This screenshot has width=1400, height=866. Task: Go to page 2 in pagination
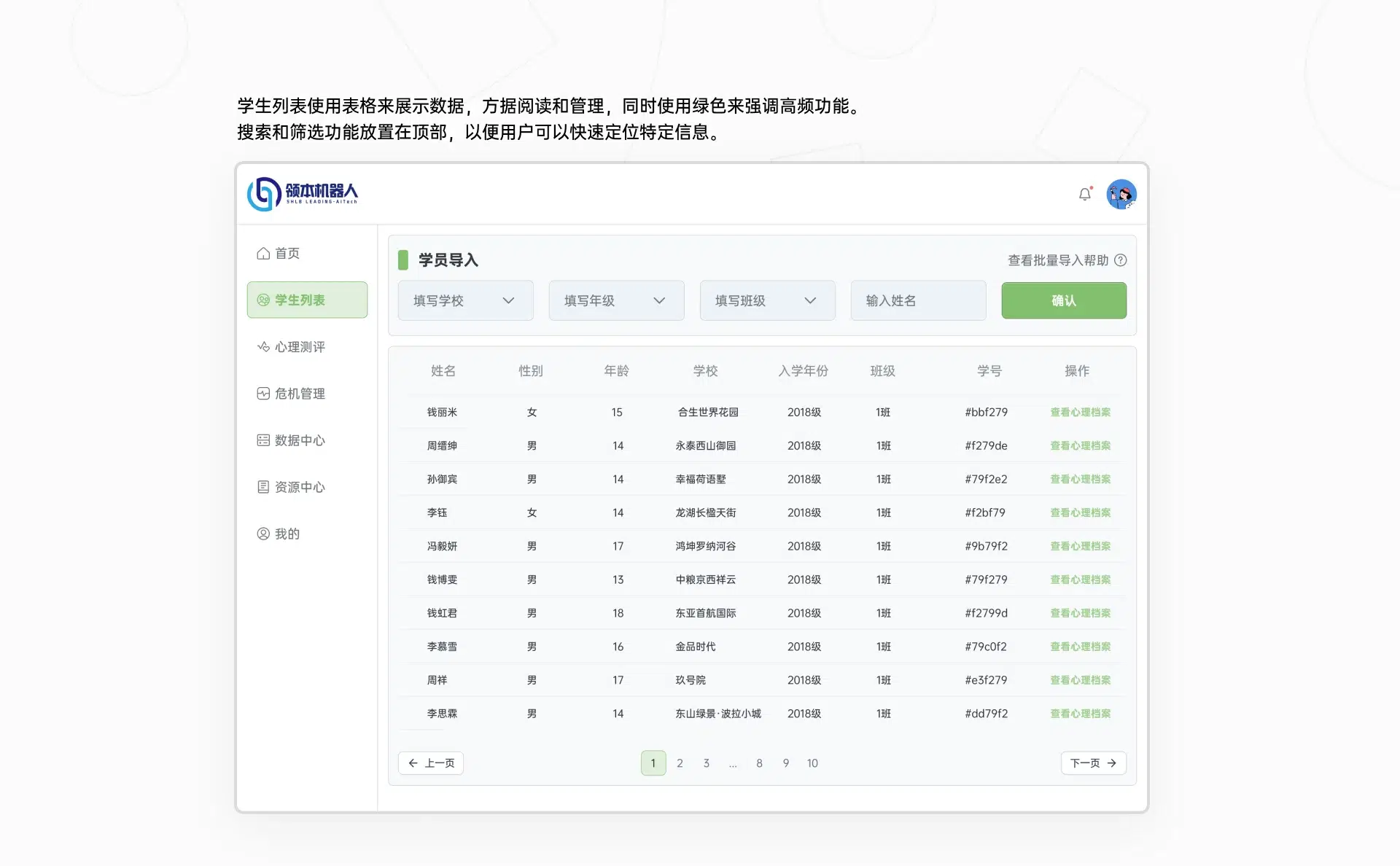(x=680, y=763)
